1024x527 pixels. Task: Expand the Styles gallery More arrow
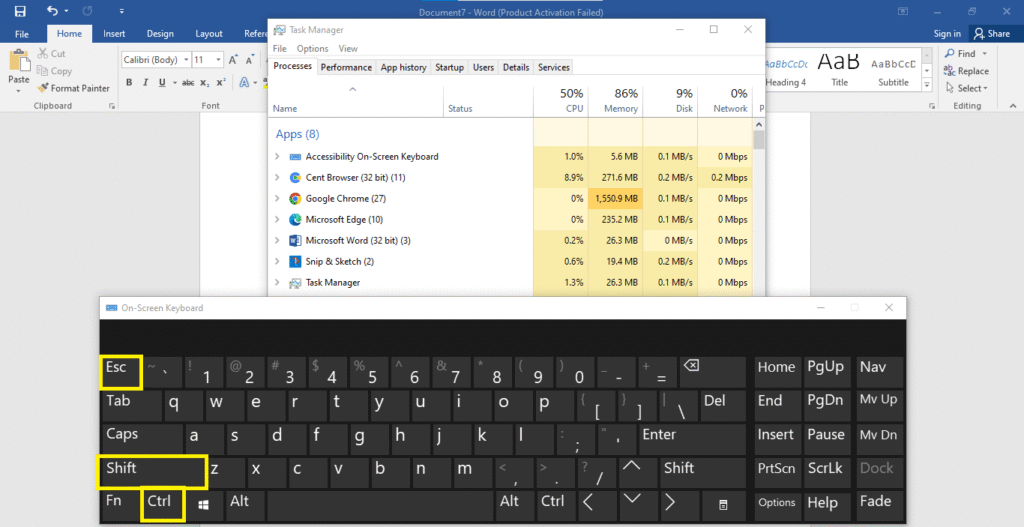pyautogui.click(x=927, y=85)
